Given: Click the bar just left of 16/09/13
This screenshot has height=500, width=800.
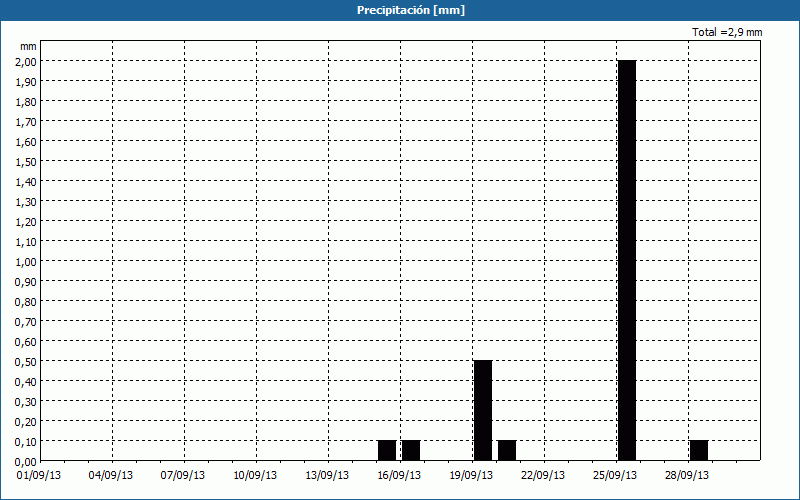Looking at the screenshot, I should [387, 451].
